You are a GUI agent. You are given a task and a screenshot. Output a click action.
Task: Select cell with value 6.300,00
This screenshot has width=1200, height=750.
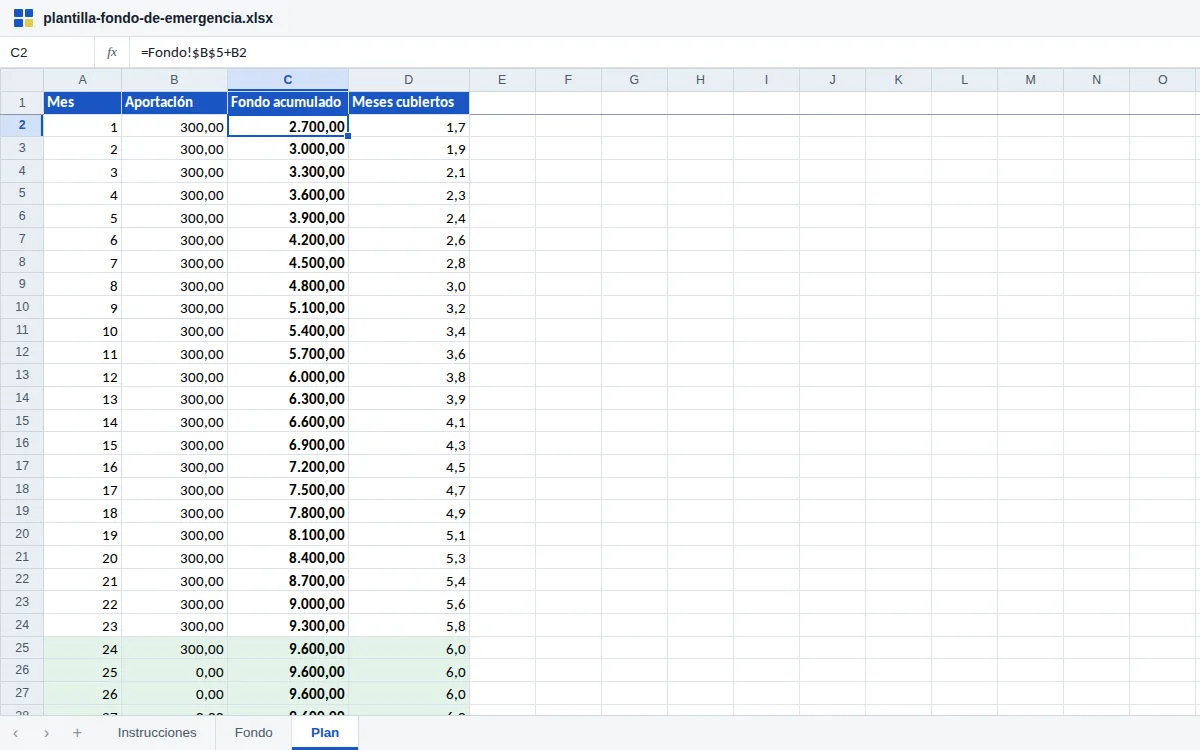point(288,399)
